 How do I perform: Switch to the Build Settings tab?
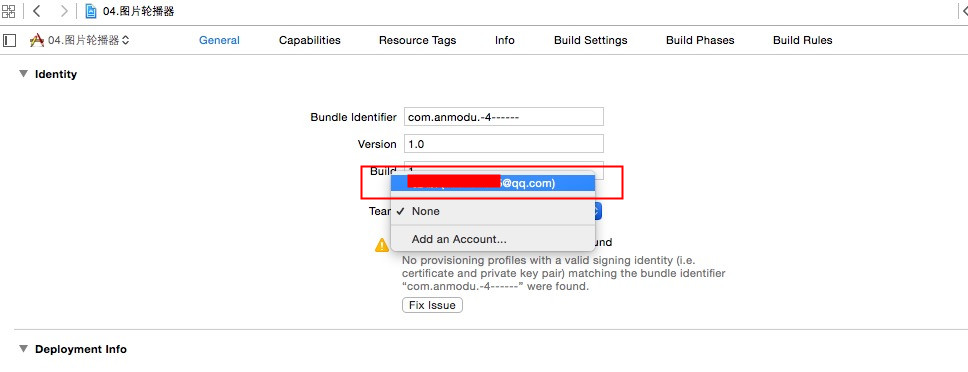590,40
